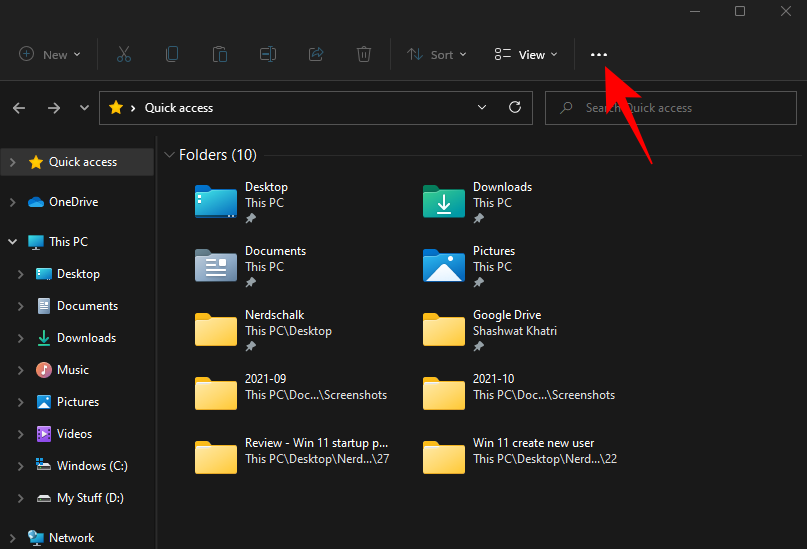The width and height of the screenshot is (807, 549).
Task: Refresh the Quick access view
Action: coord(515,108)
